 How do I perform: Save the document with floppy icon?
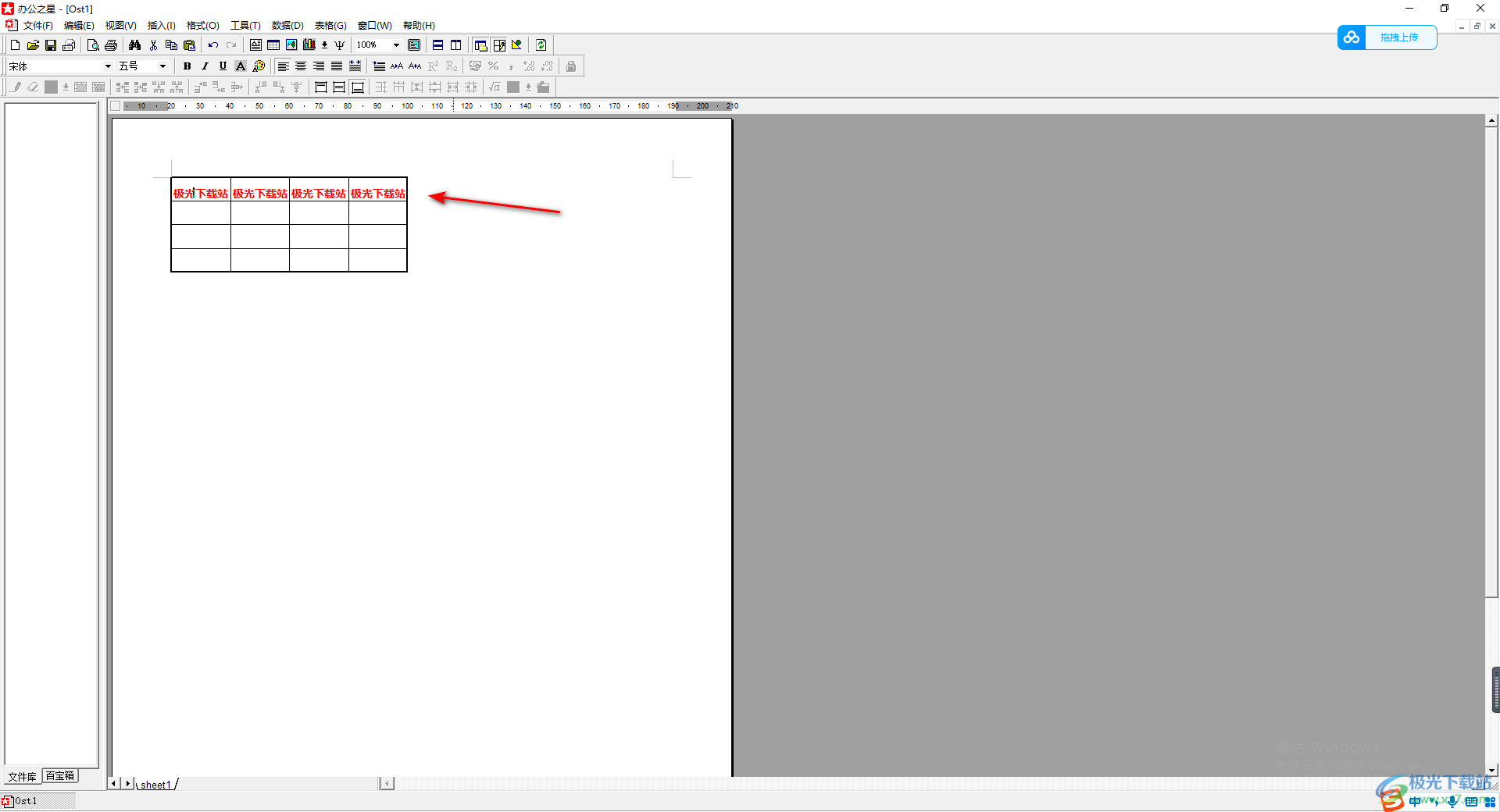coord(51,45)
